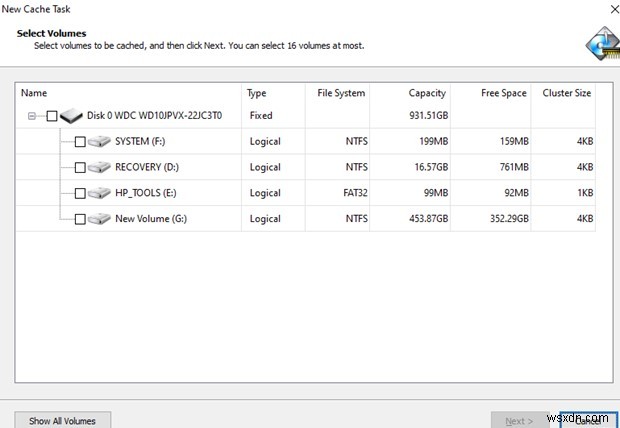Close the New Cache Task dialog
This screenshot has height=428, width=620.
pyautogui.click(x=614, y=9)
